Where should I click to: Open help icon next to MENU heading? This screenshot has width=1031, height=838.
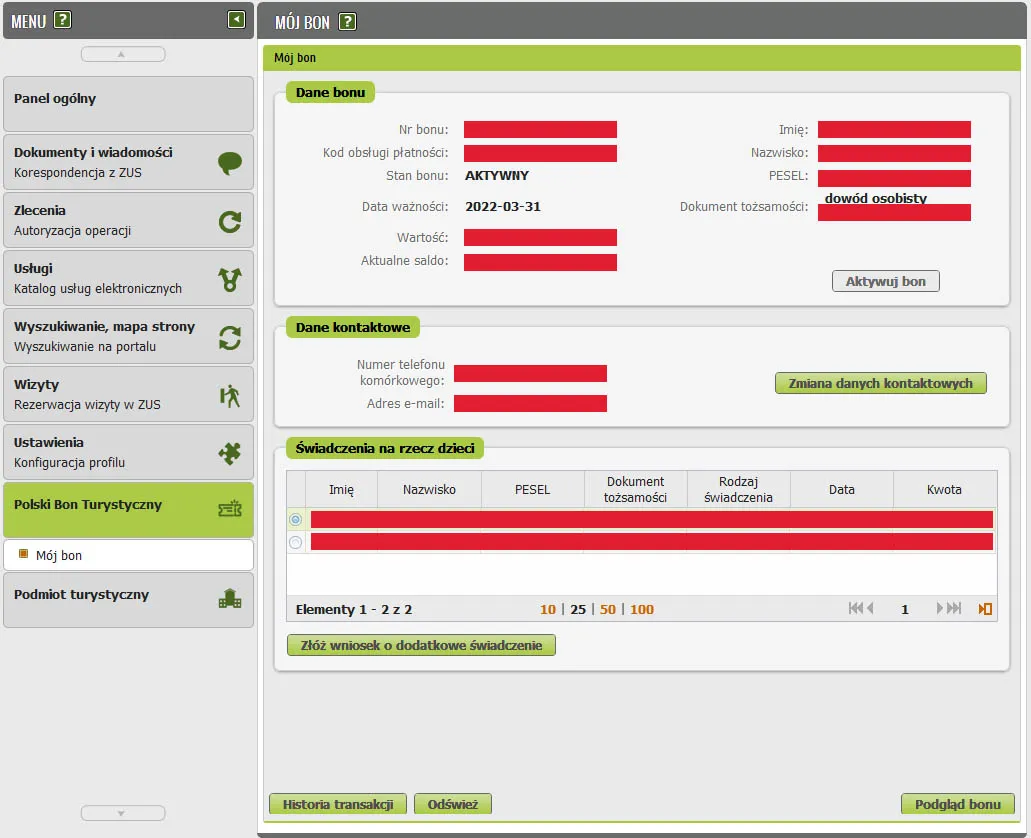[x=62, y=20]
